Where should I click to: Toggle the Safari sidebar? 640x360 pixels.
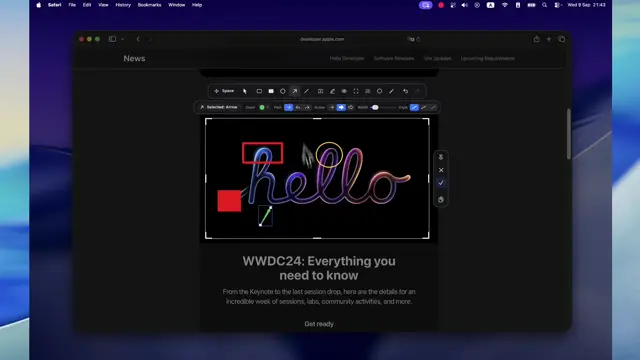point(112,39)
